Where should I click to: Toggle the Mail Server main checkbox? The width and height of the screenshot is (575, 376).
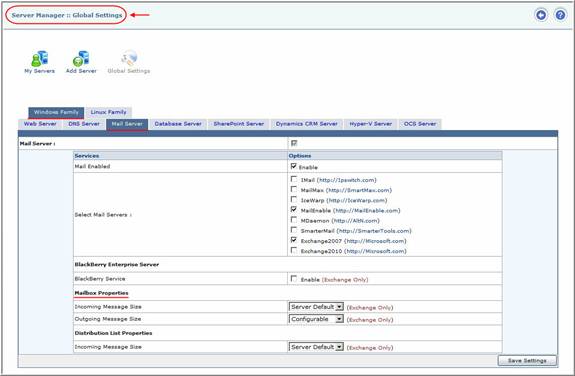point(294,143)
